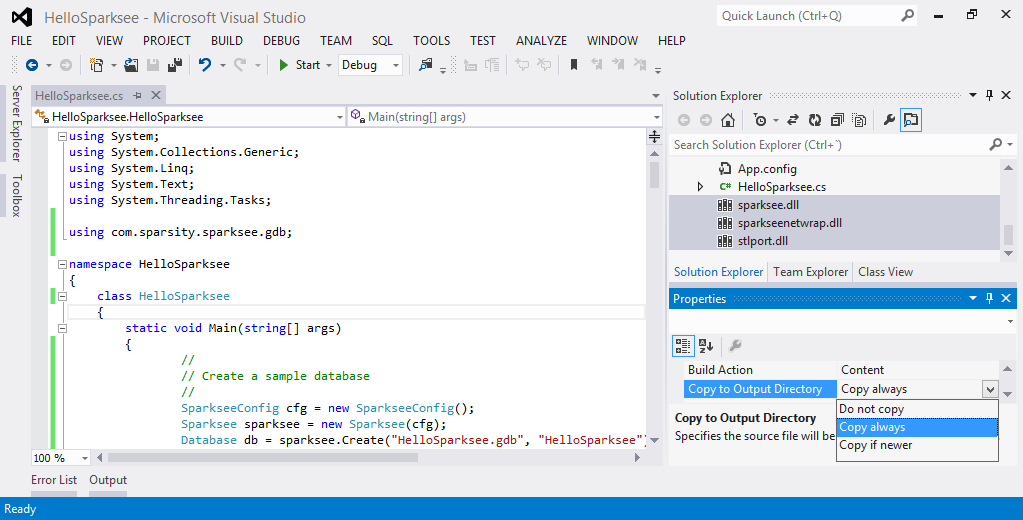The image size is (1023, 520).
Task: Expand the HelloSparksee.cs tree node
Action: [700, 187]
